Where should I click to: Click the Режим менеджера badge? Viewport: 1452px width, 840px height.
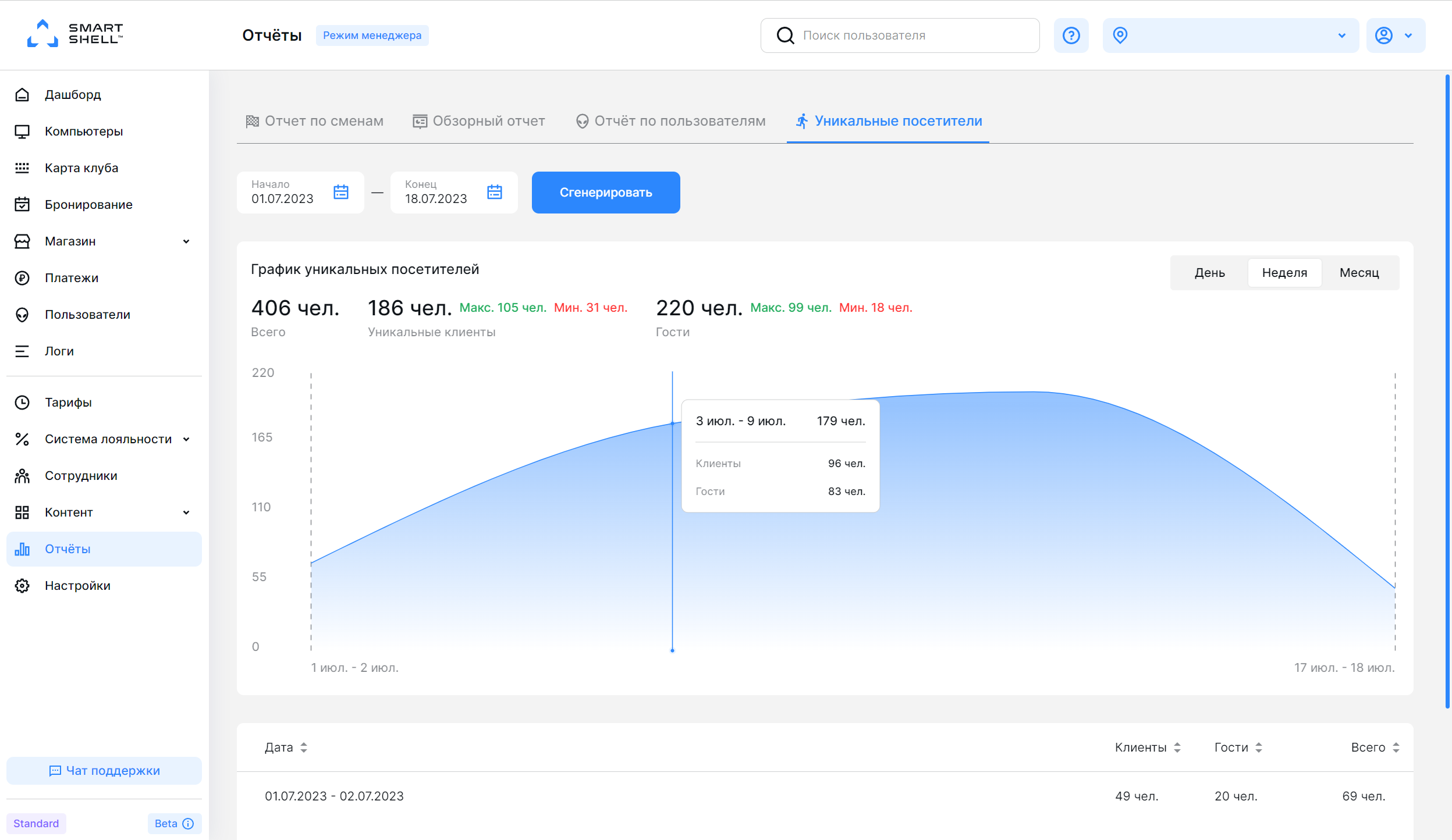point(372,35)
